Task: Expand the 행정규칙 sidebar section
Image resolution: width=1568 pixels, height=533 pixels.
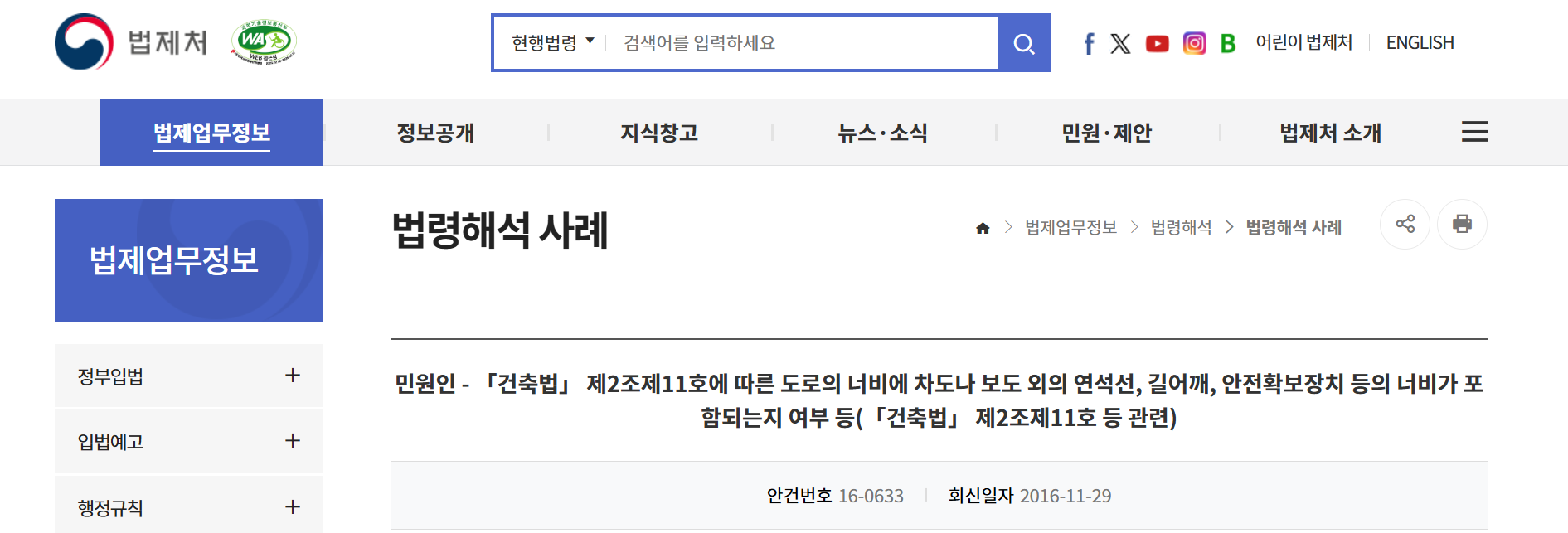Action: tap(292, 506)
